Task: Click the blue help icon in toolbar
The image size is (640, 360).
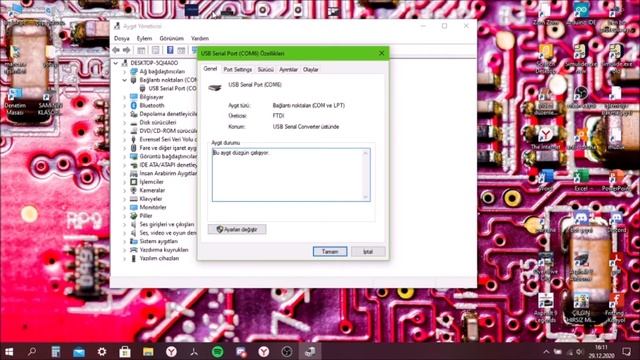Action: [170, 50]
